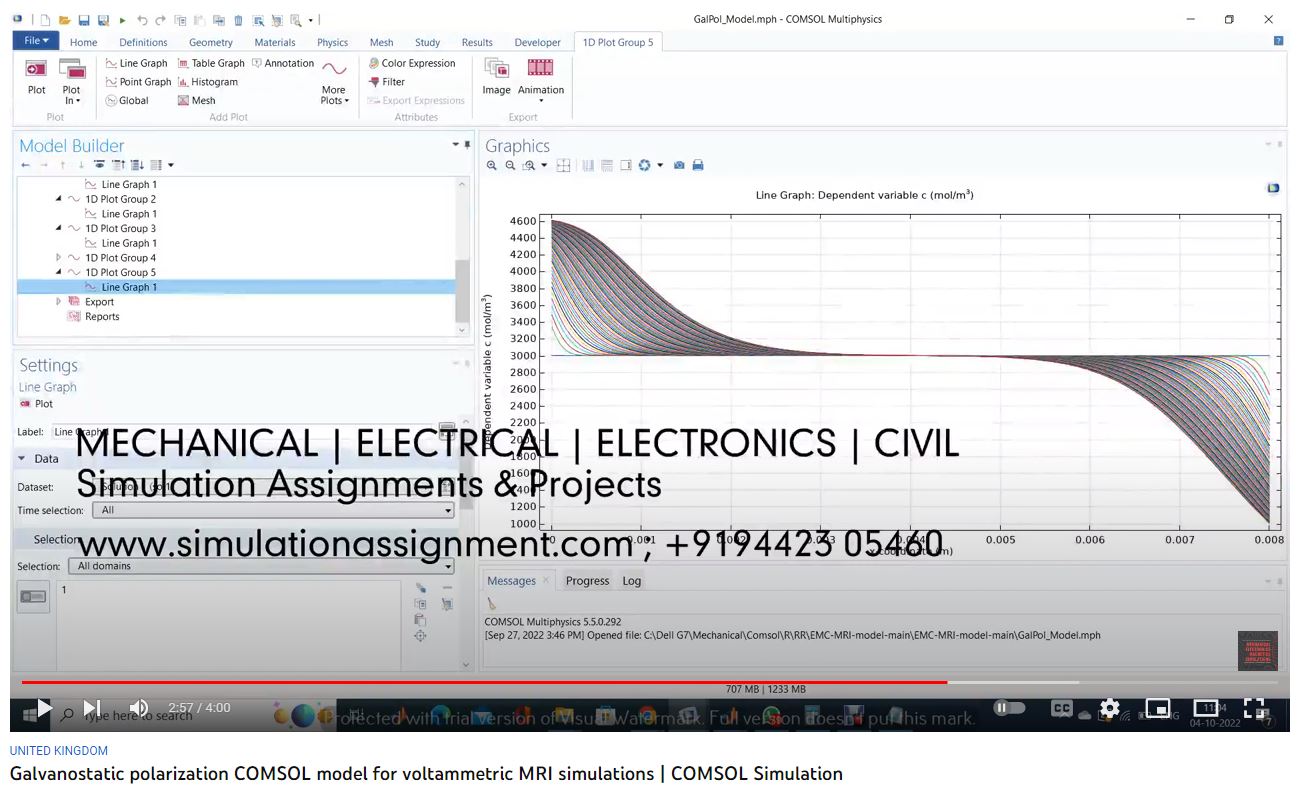Click Zoom Out in the Graphics toolbar
1302x795 pixels.
coord(510,165)
